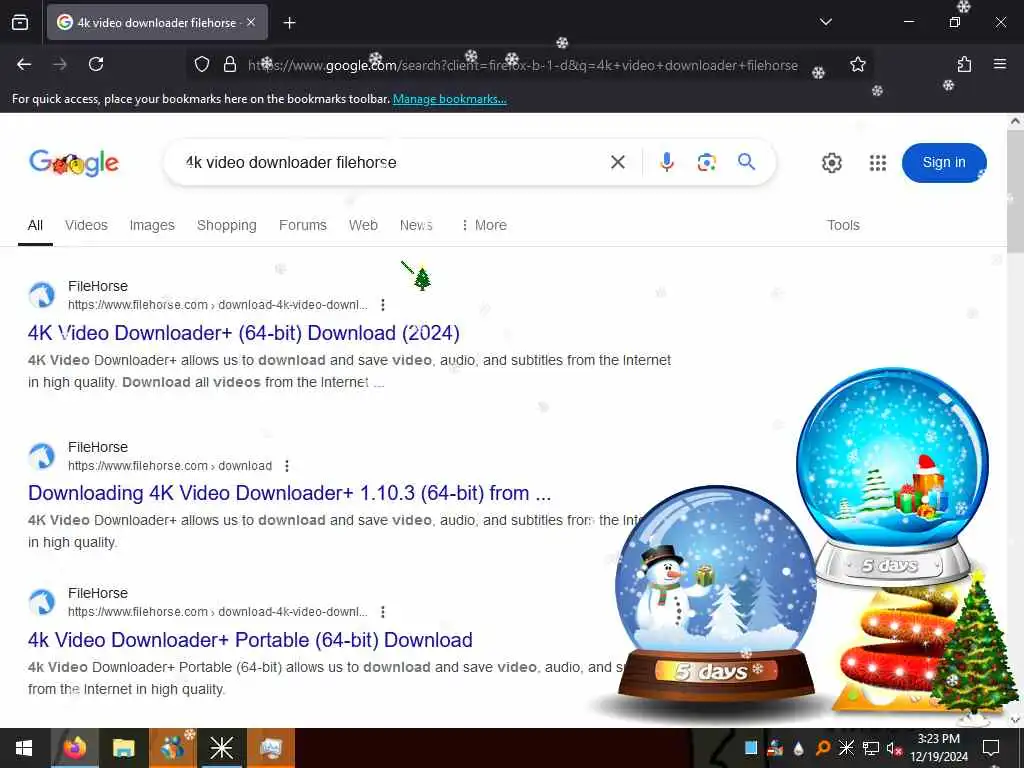Click the first result's FileHorse favicon

tap(42, 295)
